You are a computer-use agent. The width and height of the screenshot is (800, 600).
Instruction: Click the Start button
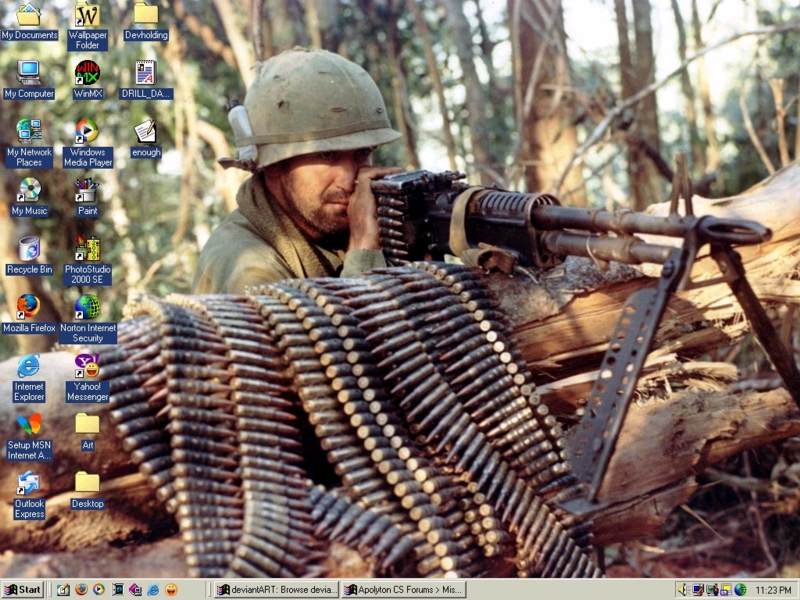pyautogui.click(x=23, y=590)
